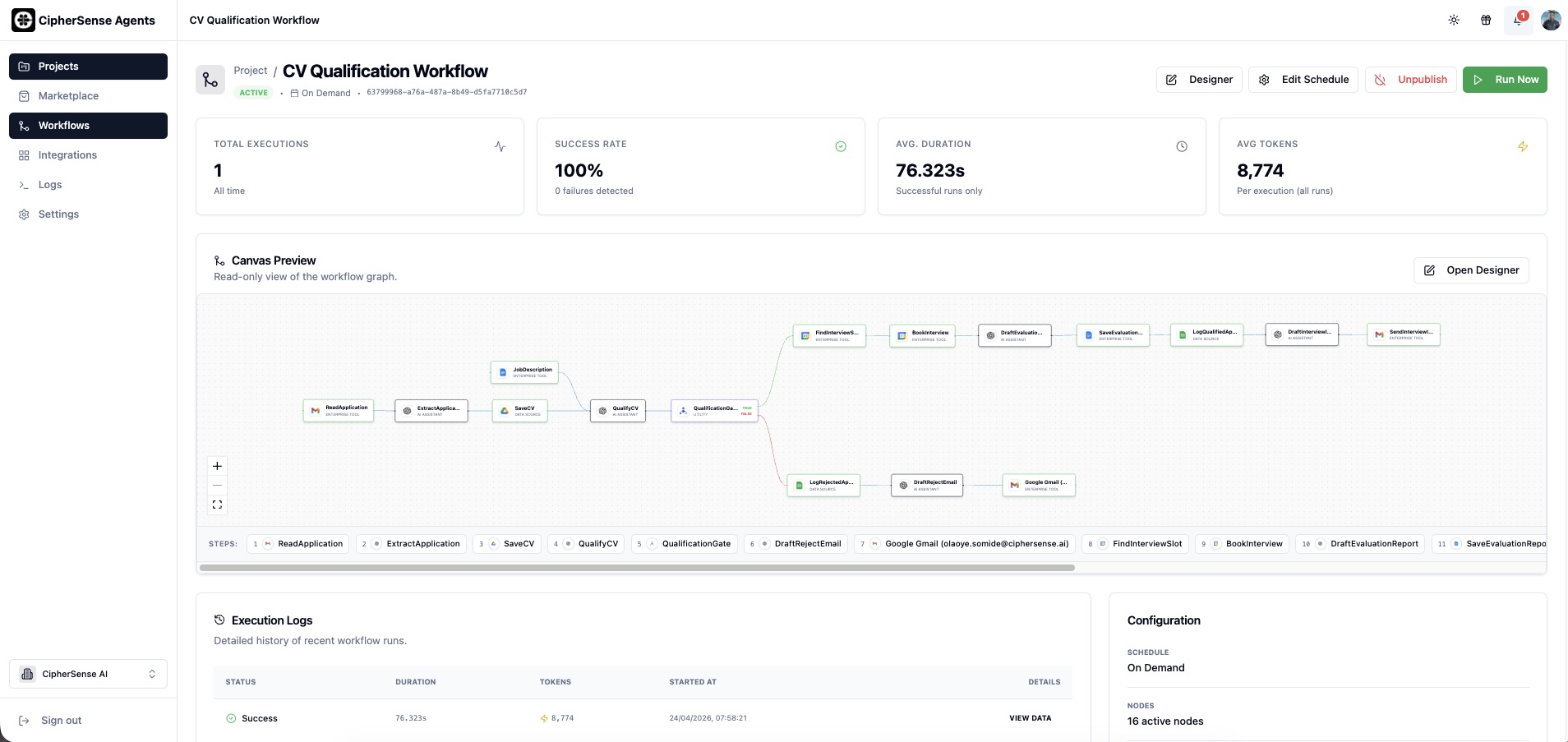
Task: Unpublish the CV Qualification Workflow
Action: [x=1411, y=79]
